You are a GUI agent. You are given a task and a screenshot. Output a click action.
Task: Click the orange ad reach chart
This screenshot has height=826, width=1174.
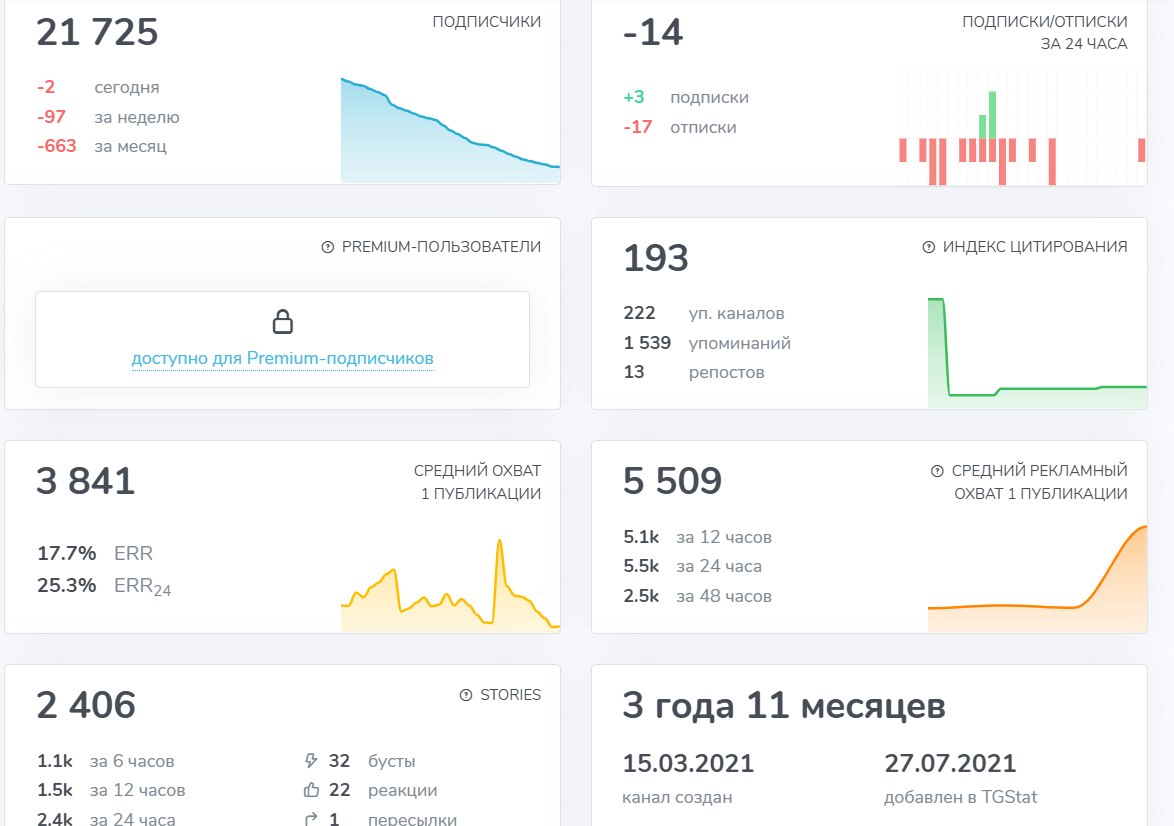pyautogui.click(x=1037, y=579)
